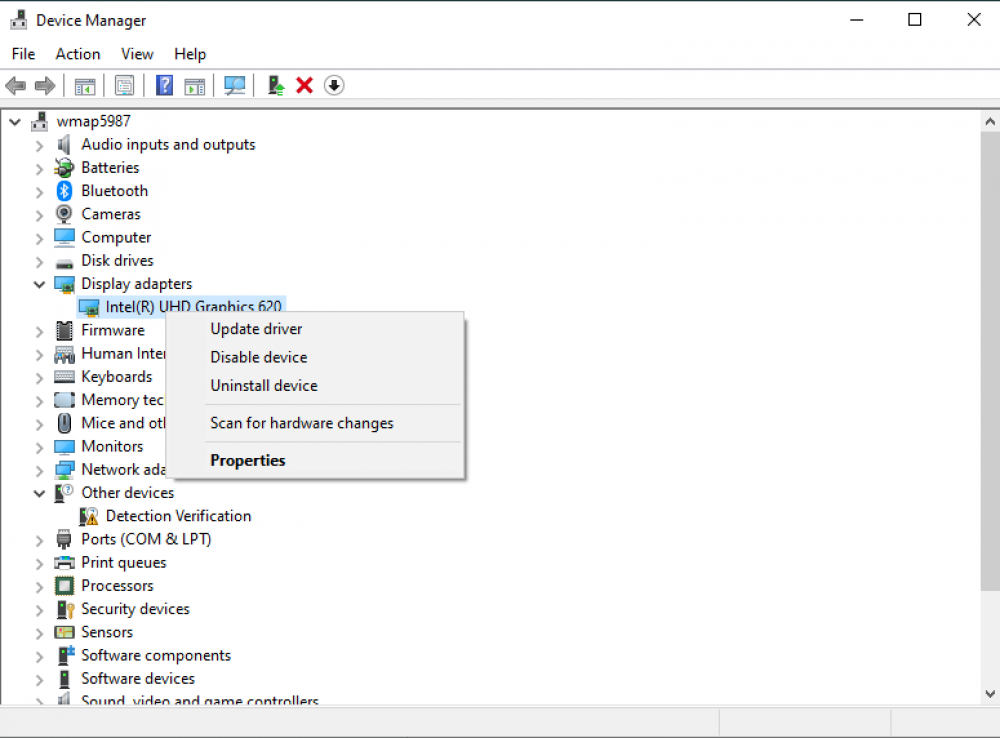Select the Detection Verification device label
1000x738 pixels.
179,516
